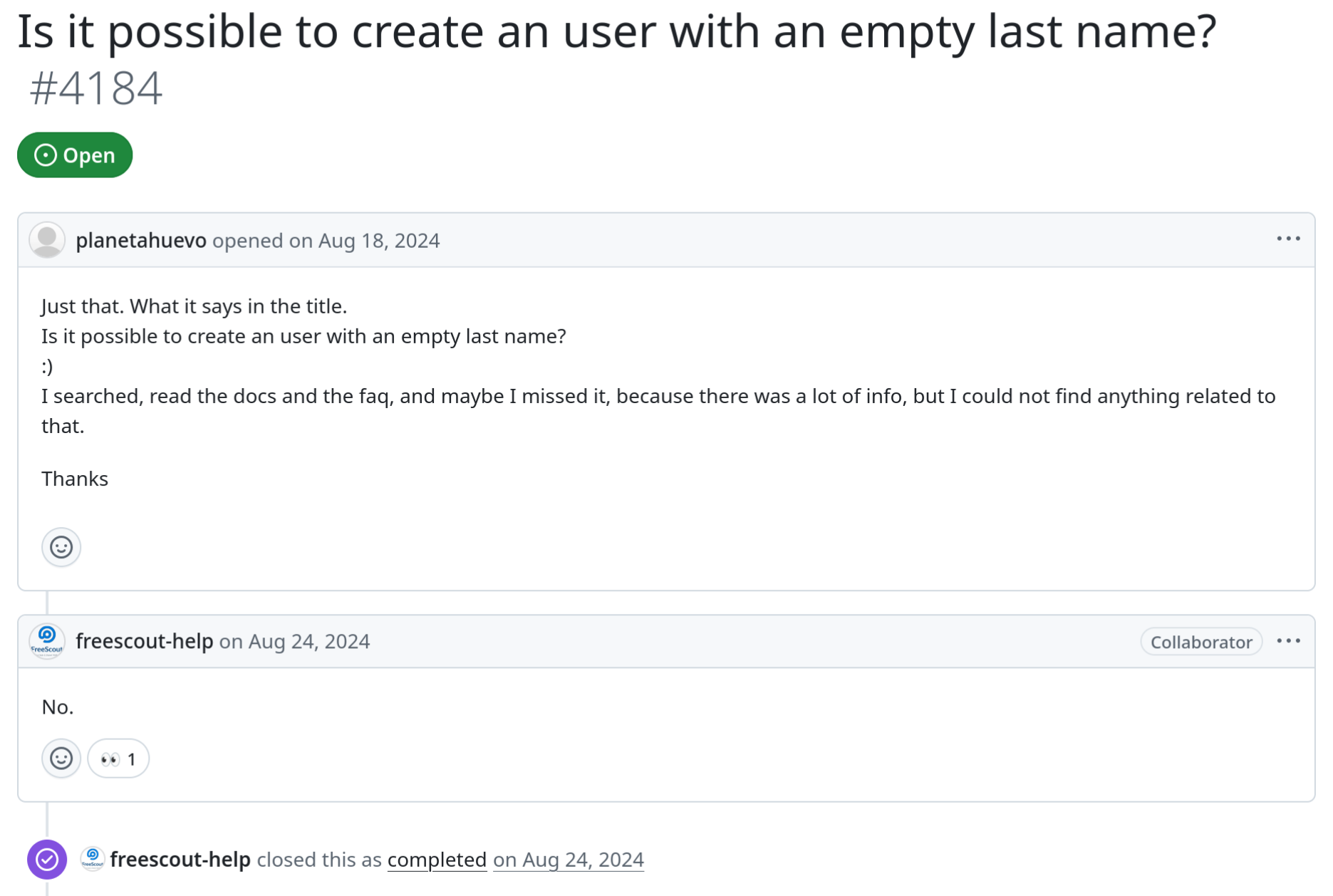Open freescout-help's profile in the closed event

[180, 860]
